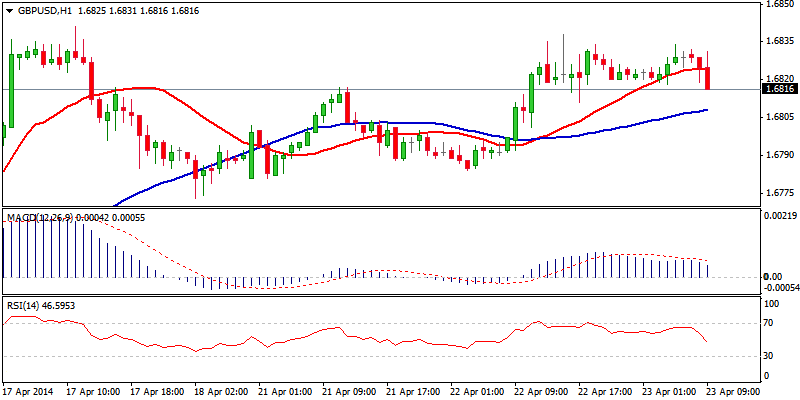Click the 23 Apr 01:00 time label
Screen dimensions: 800x400
pyautogui.click(x=670, y=391)
